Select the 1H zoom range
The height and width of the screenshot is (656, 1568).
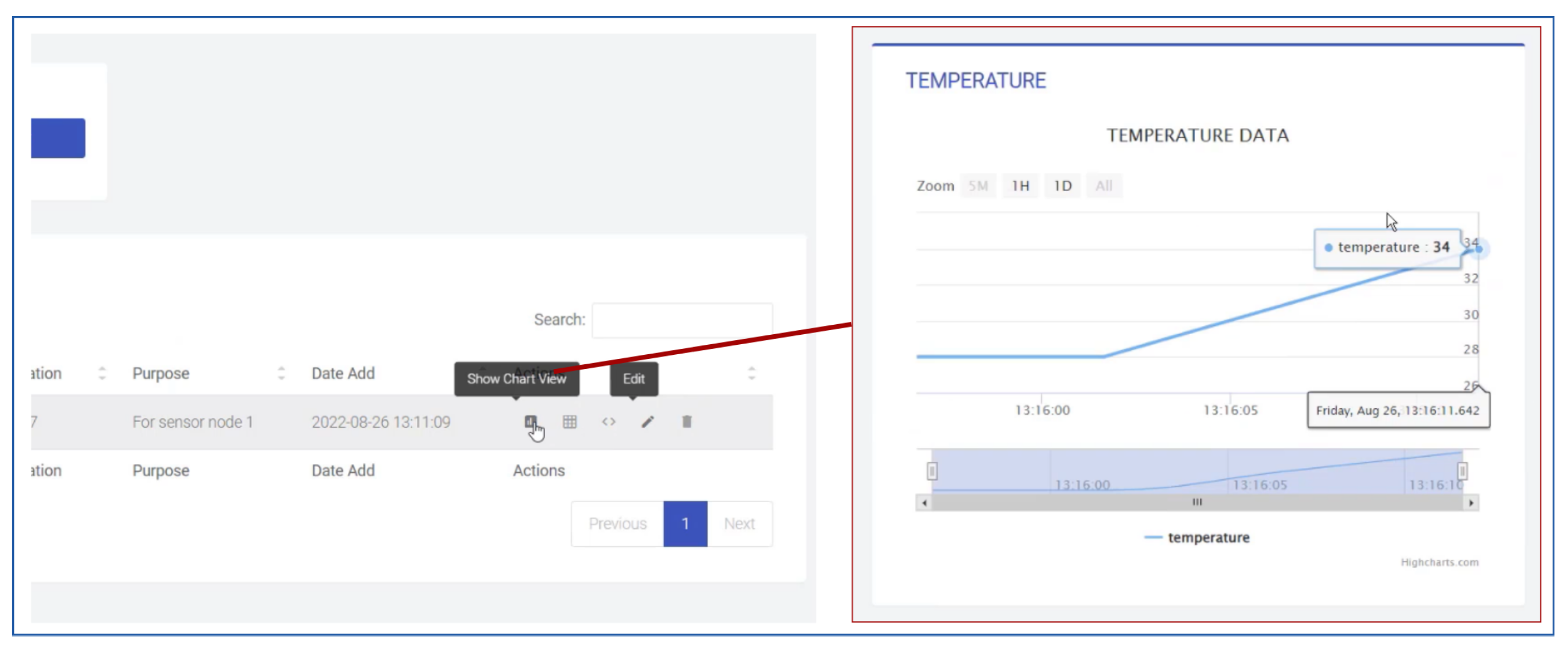click(x=1020, y=186)
